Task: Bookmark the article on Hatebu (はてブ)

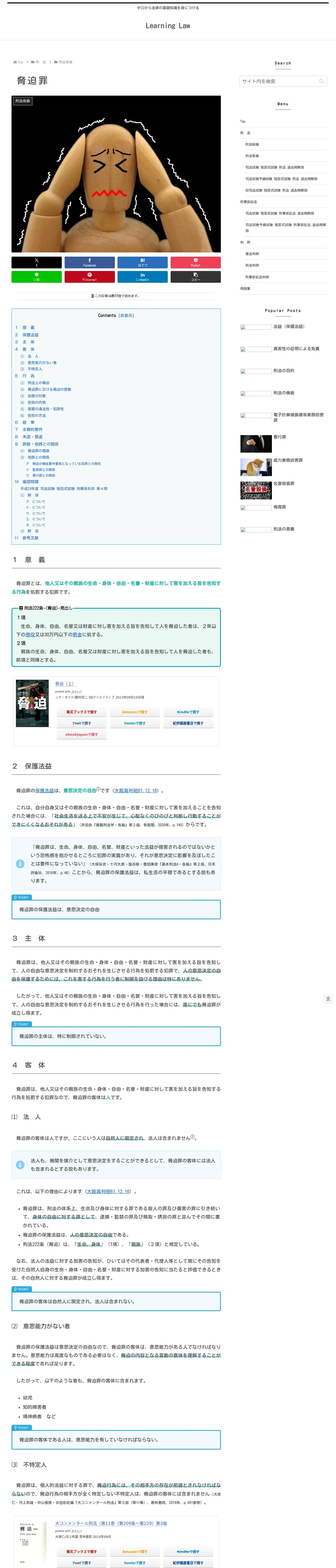Action: [x=143, y=262]
